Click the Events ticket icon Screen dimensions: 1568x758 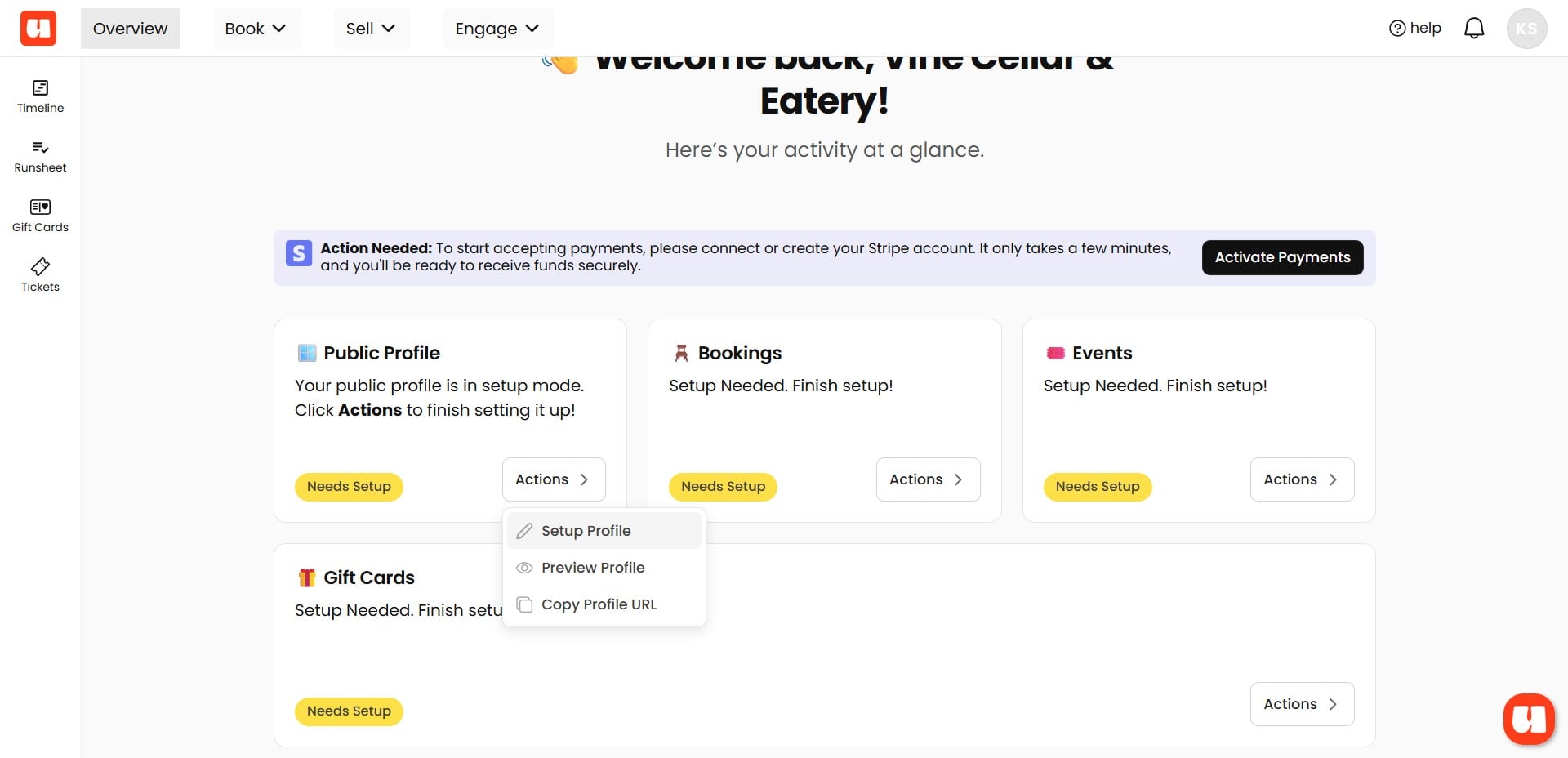[x=1056, y=353]
